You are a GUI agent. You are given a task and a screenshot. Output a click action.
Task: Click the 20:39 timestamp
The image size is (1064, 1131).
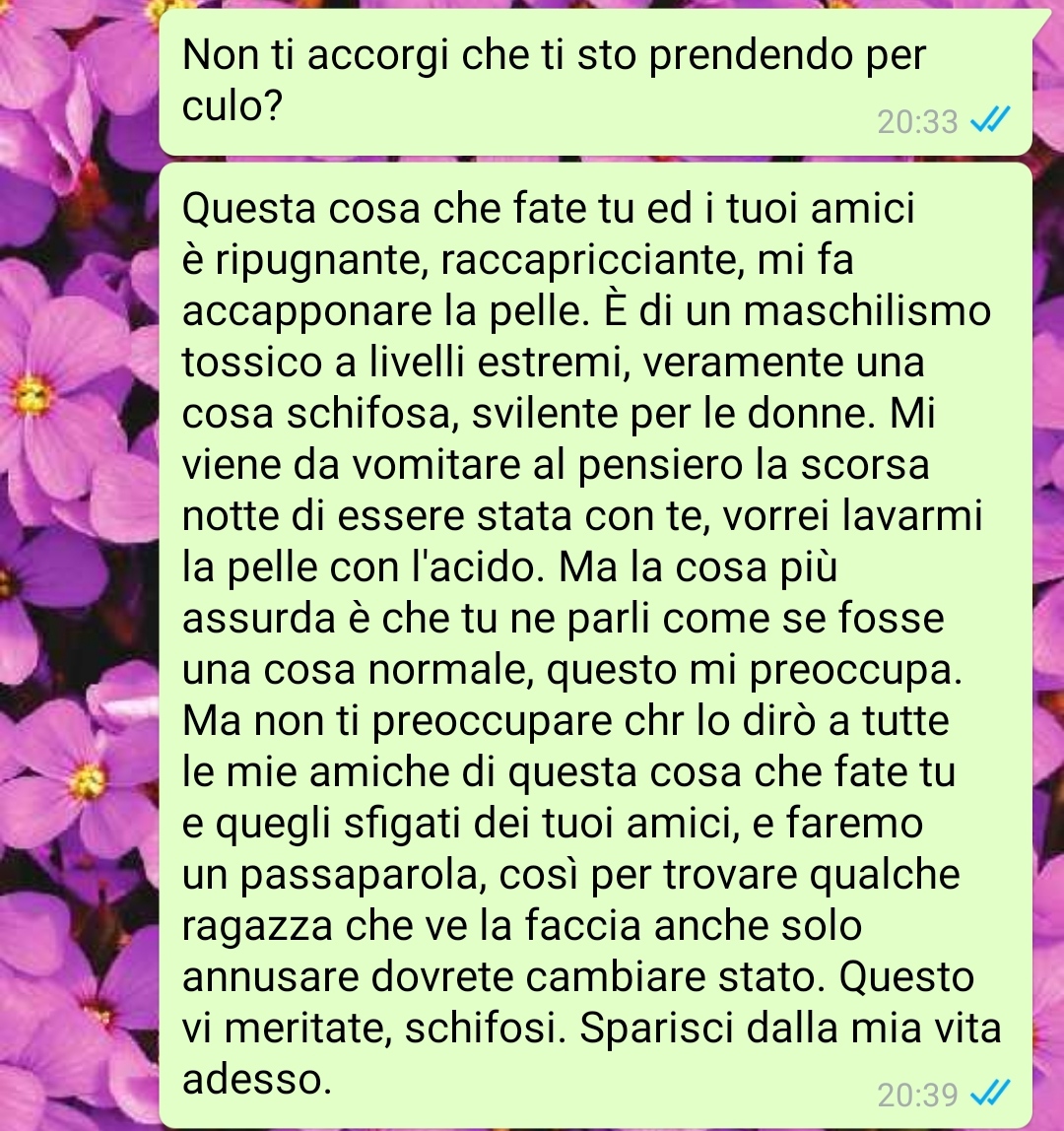[x=917, y=1095]
